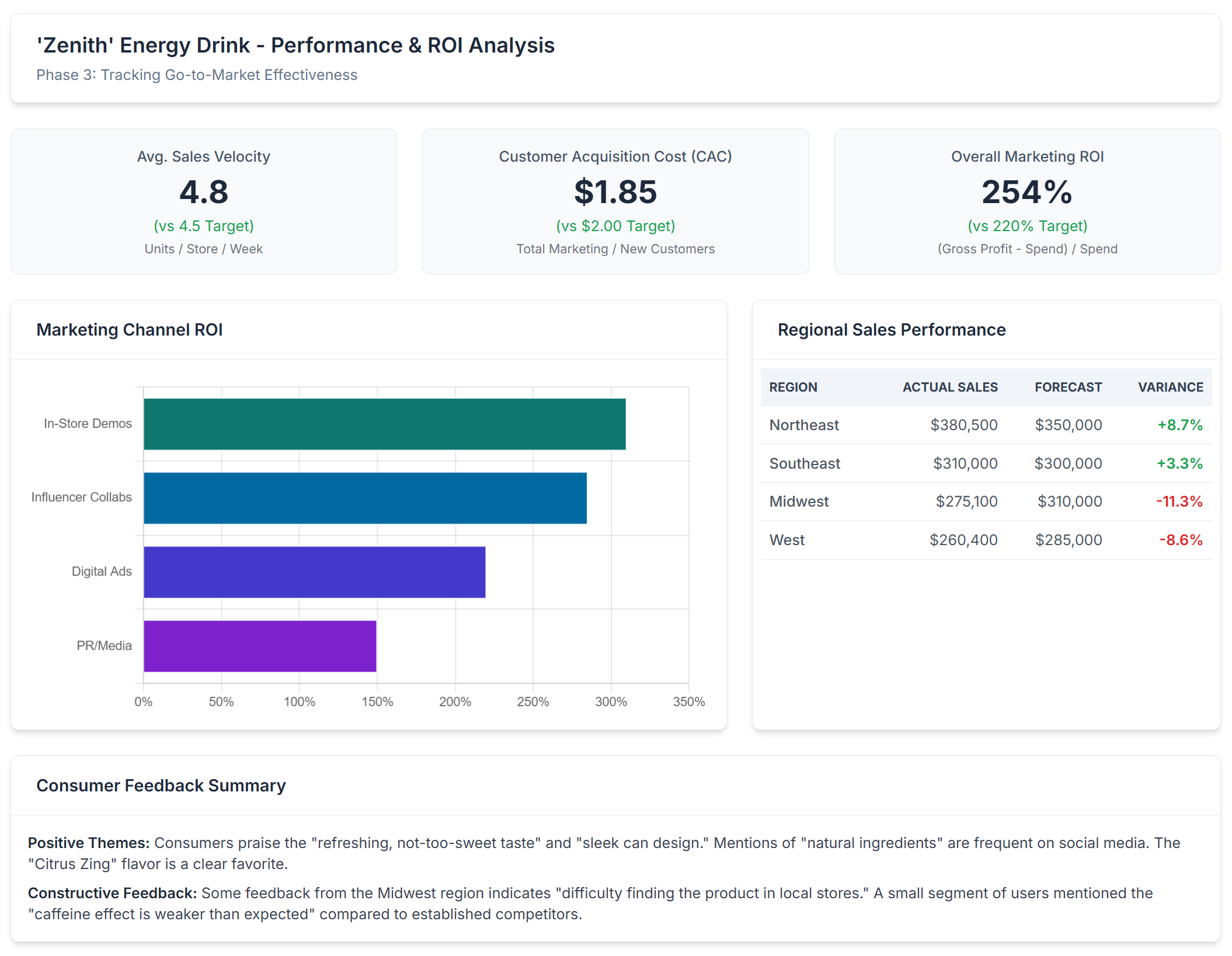Click the (vs $2.00 Target) text
The image size is (1232, 956).
click(615, 226)
